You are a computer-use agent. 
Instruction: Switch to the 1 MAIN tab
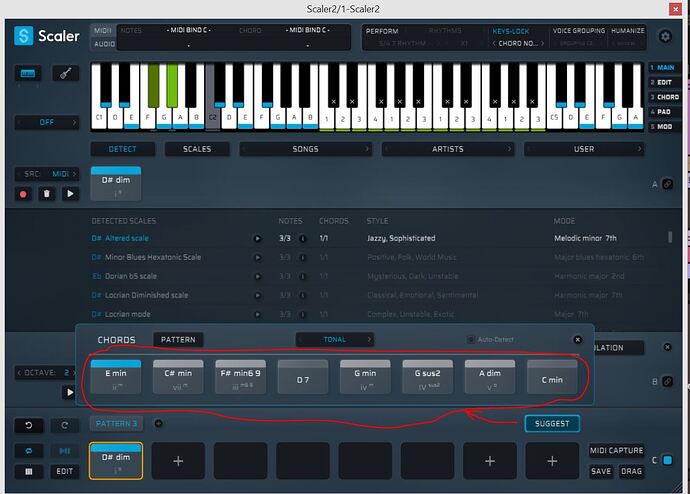(663, 67)
